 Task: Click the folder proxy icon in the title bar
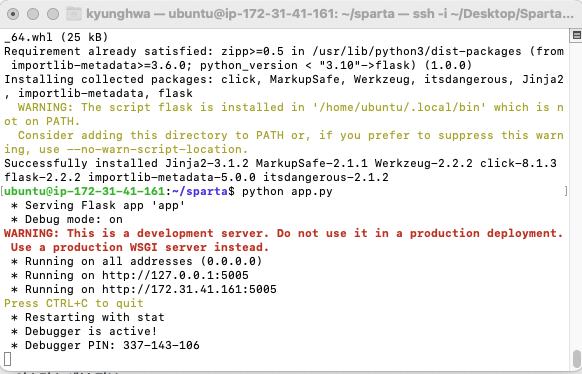click(74, 14)
